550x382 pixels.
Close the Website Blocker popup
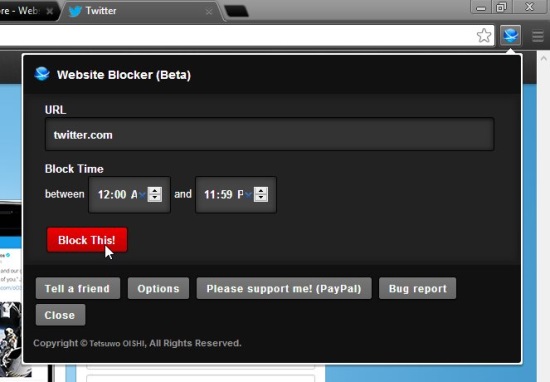pos(60,315)
